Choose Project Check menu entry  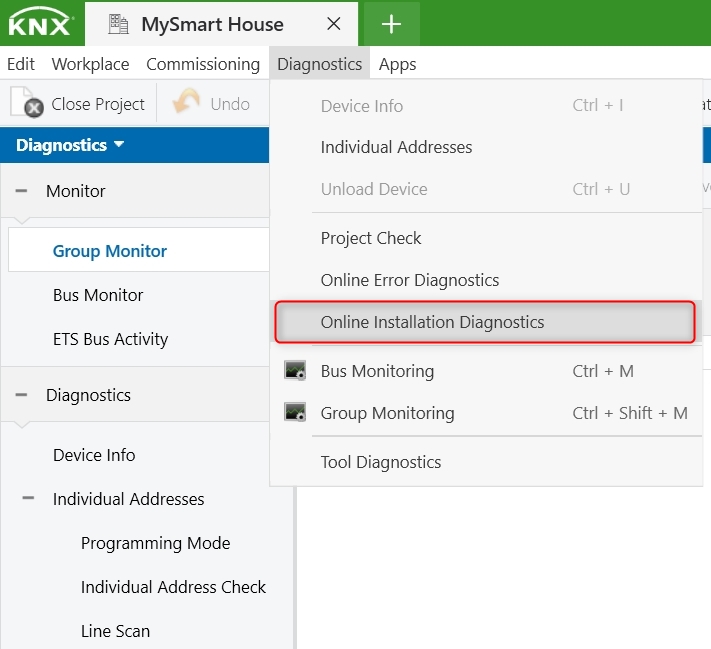(486, 238)
